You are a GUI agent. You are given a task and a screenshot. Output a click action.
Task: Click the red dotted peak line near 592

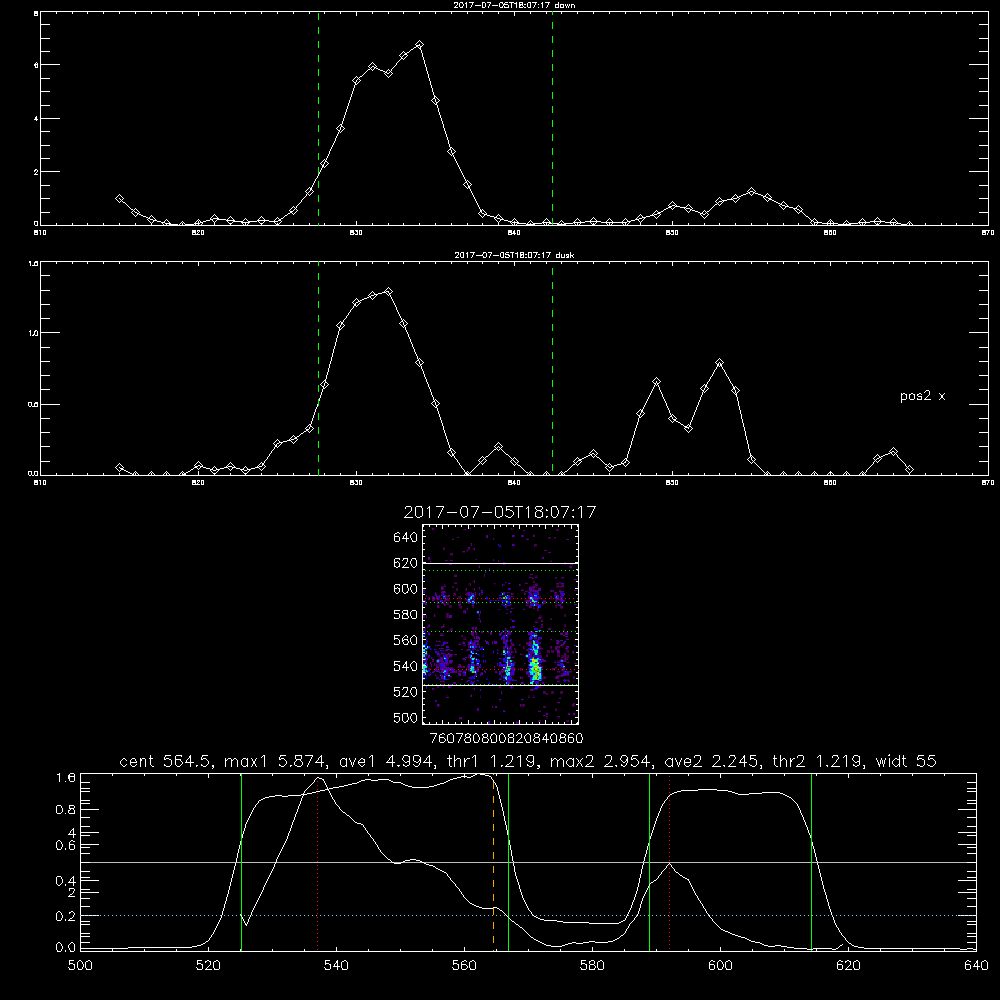pyautogui.click(x=670, y=863)
